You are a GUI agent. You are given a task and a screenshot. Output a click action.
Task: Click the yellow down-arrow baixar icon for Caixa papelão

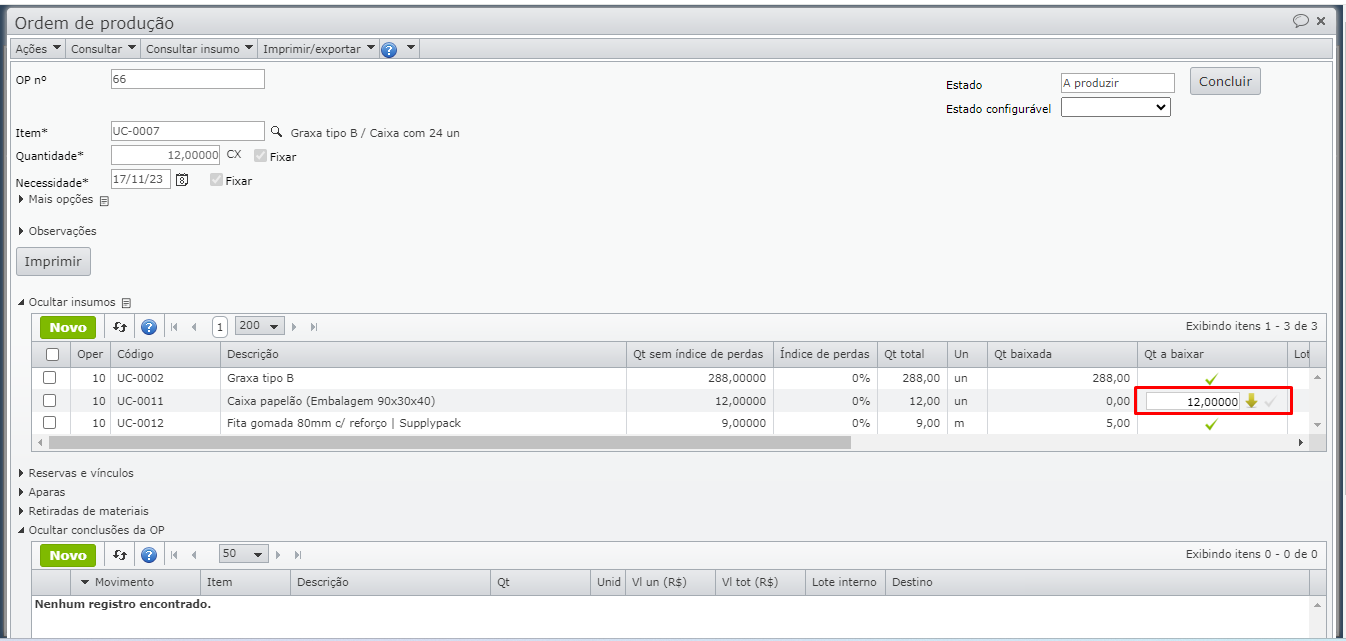pos(1251,401)
